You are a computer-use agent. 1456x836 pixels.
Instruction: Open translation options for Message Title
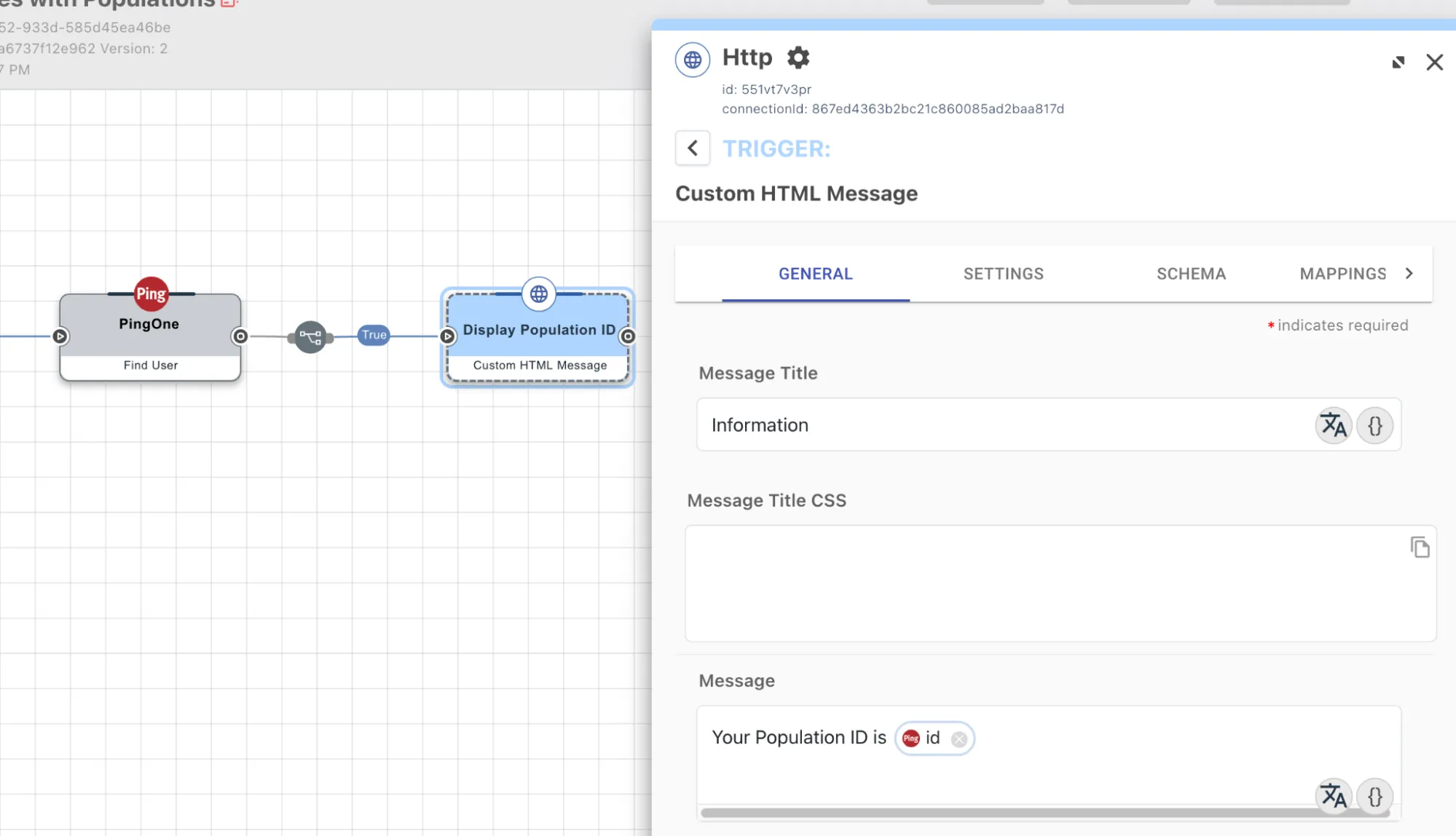click(x=1334, y=425)
